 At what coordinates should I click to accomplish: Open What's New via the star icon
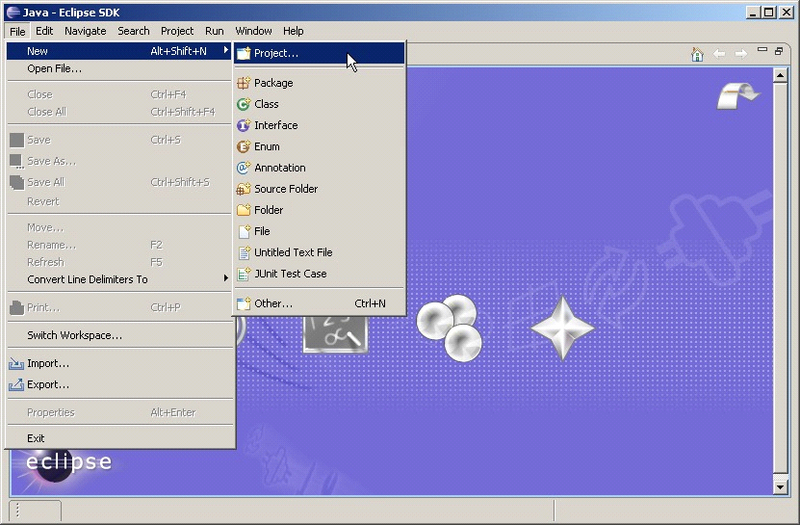563,328
